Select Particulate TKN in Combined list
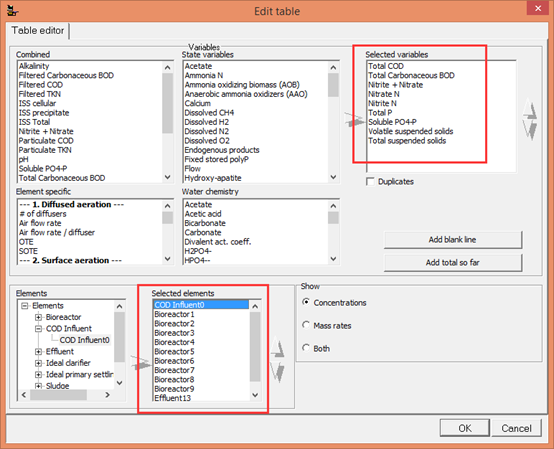The height and width of the screenshot is (449, 554). point(45,150)
